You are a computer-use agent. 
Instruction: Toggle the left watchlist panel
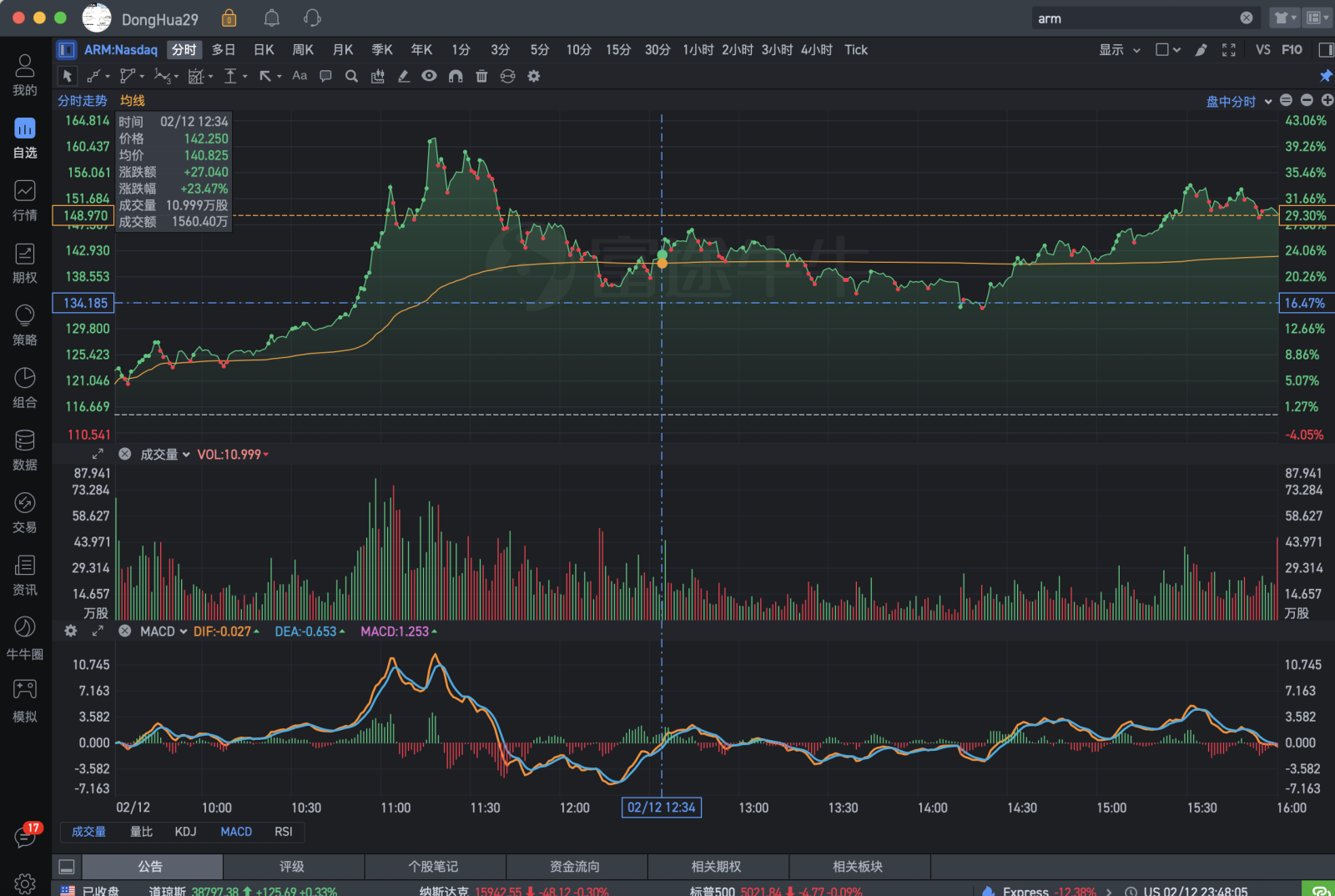[67, 50]
